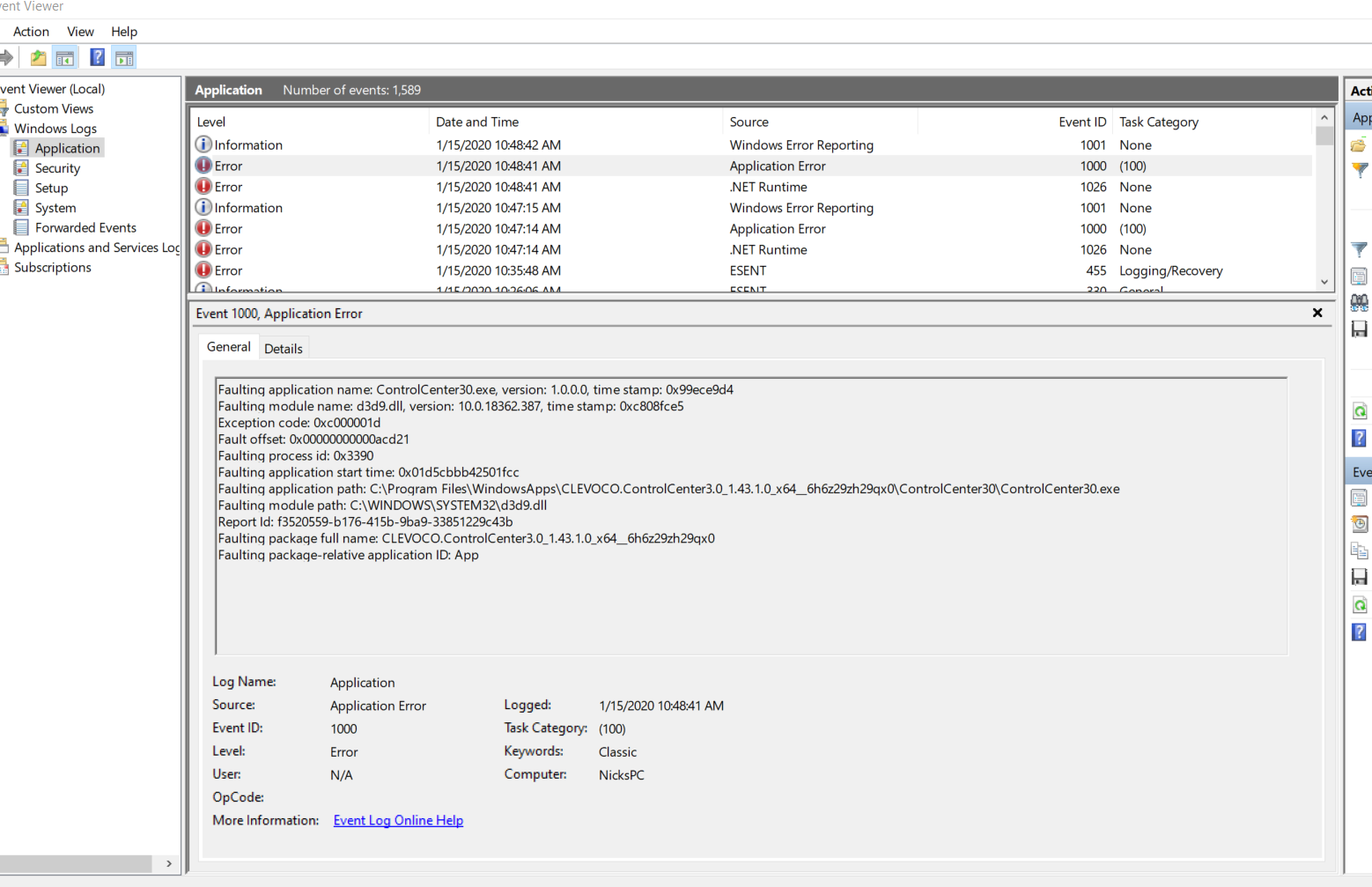The image size is (1372, 887).
Task: Click the Forward arrow in the toolbar
Action: (6, 58)
